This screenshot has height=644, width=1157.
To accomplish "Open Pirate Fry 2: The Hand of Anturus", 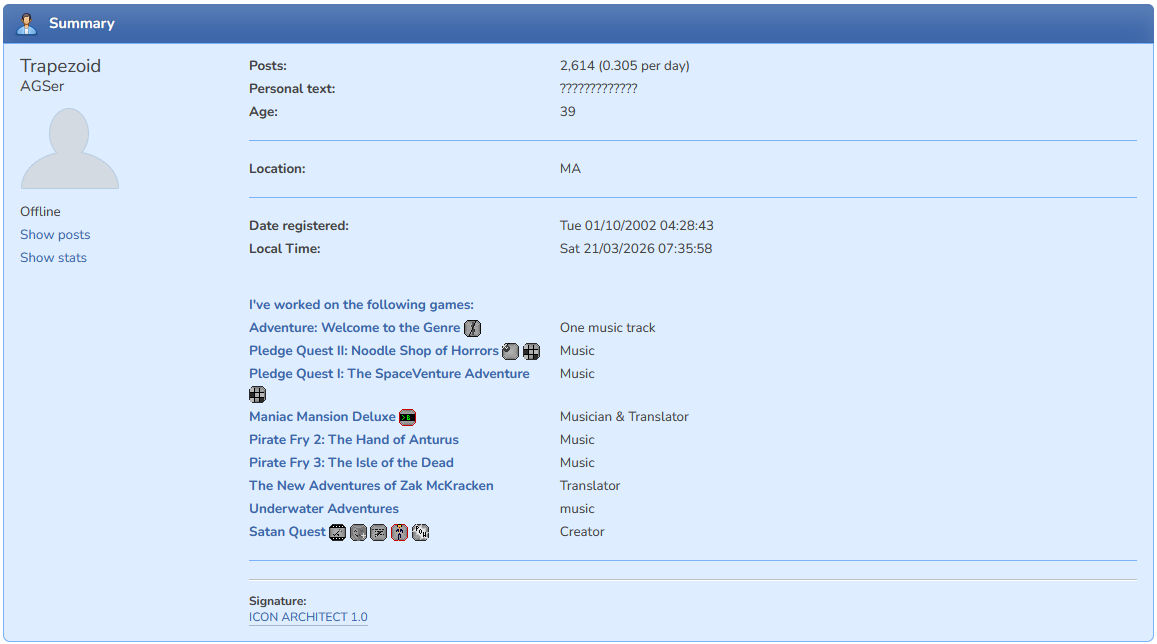I will [353, 440].
